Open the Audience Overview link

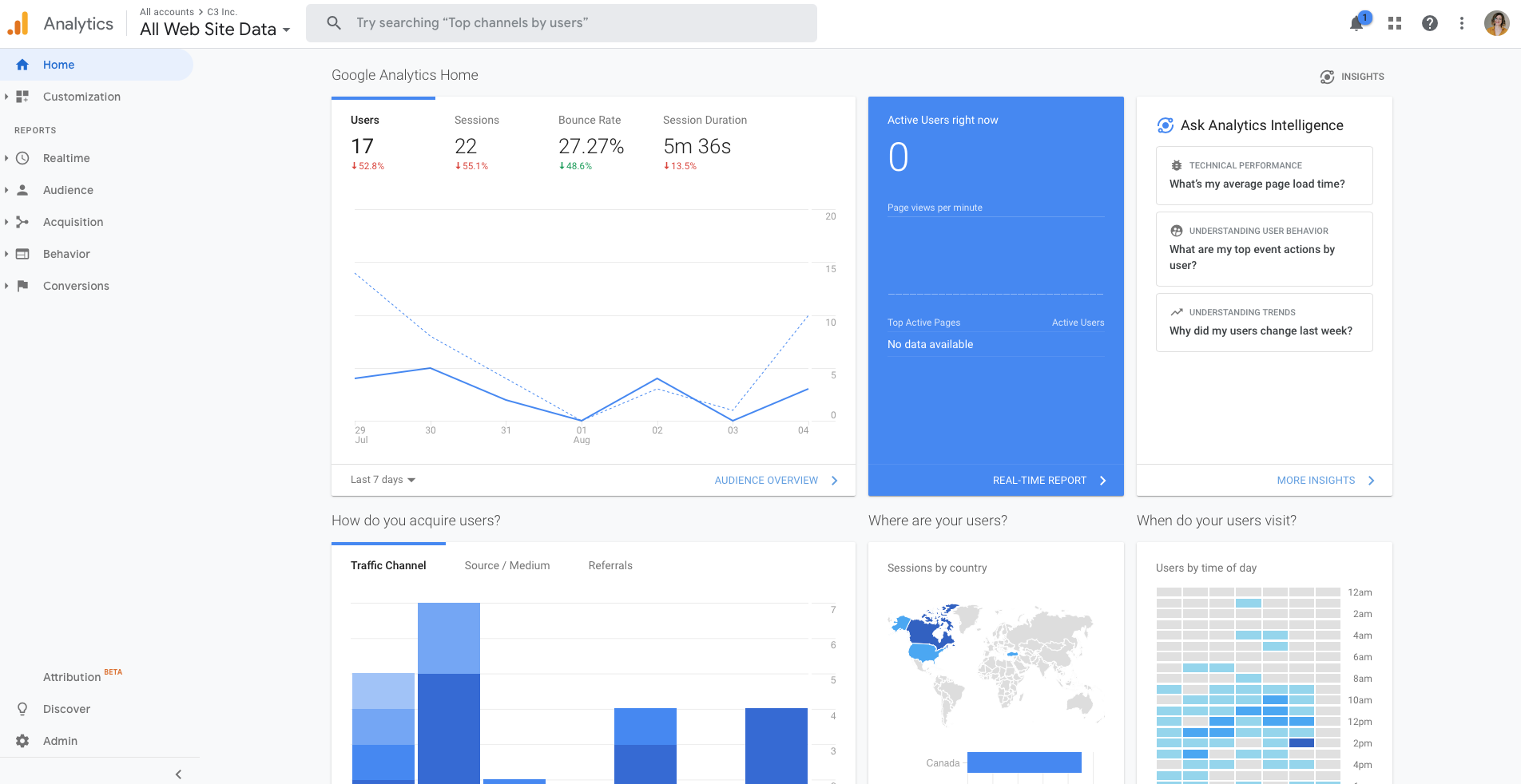(766, 481)
